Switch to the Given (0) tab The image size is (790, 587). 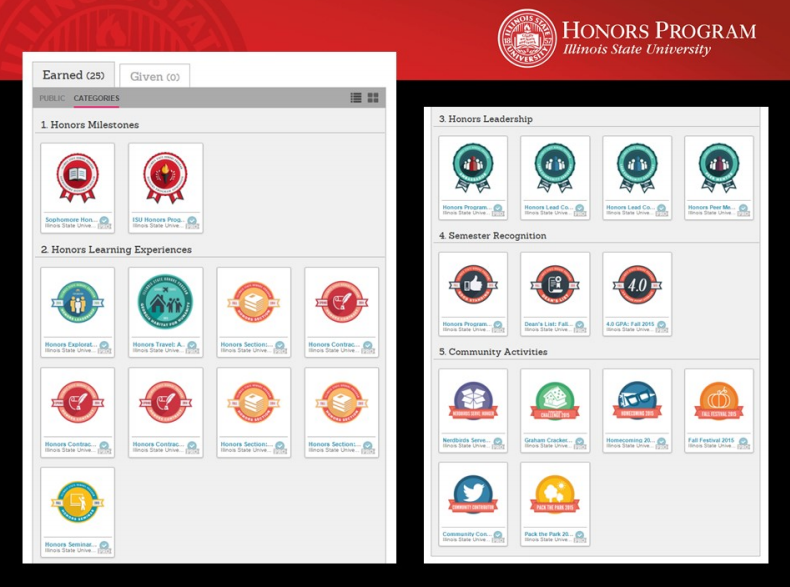tap(154, 77)
